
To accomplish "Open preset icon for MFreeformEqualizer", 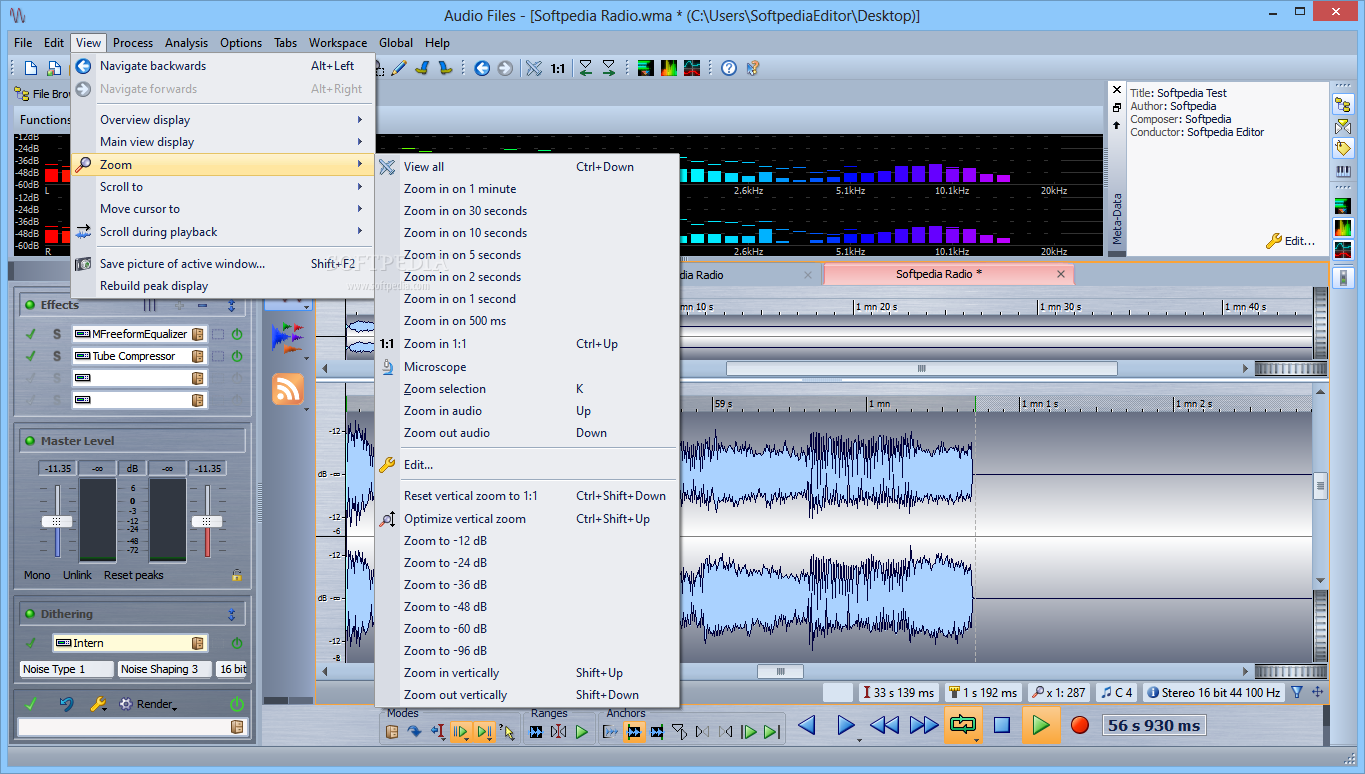I will click(197, 334).
